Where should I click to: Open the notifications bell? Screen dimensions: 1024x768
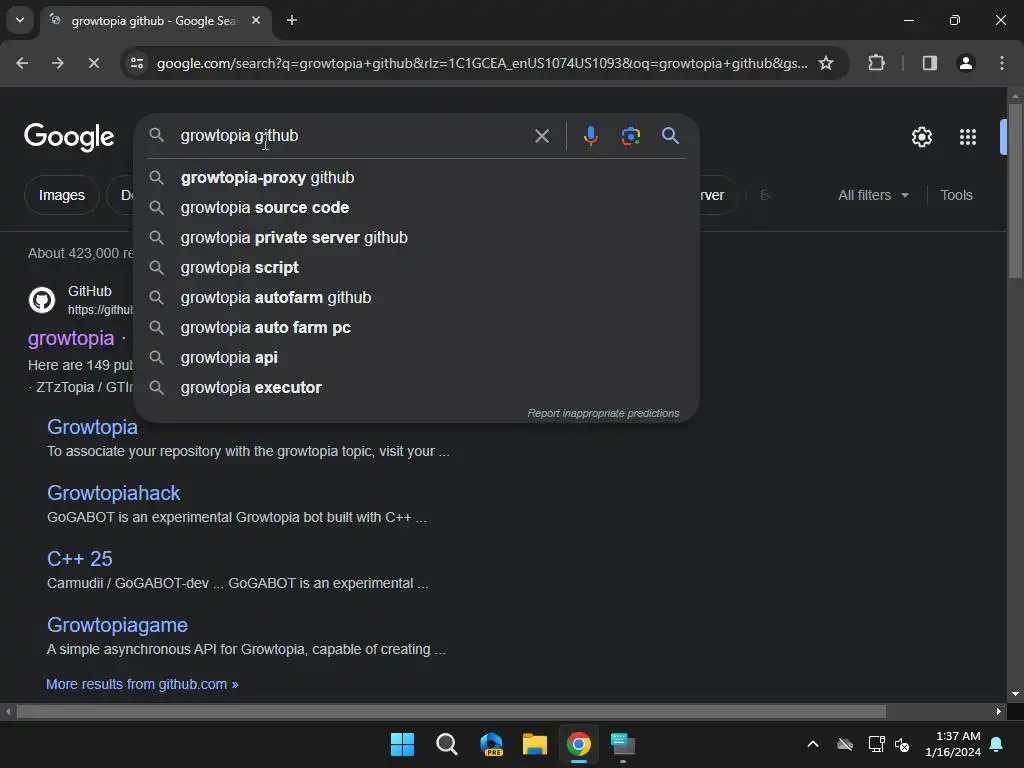pos(997,744)
